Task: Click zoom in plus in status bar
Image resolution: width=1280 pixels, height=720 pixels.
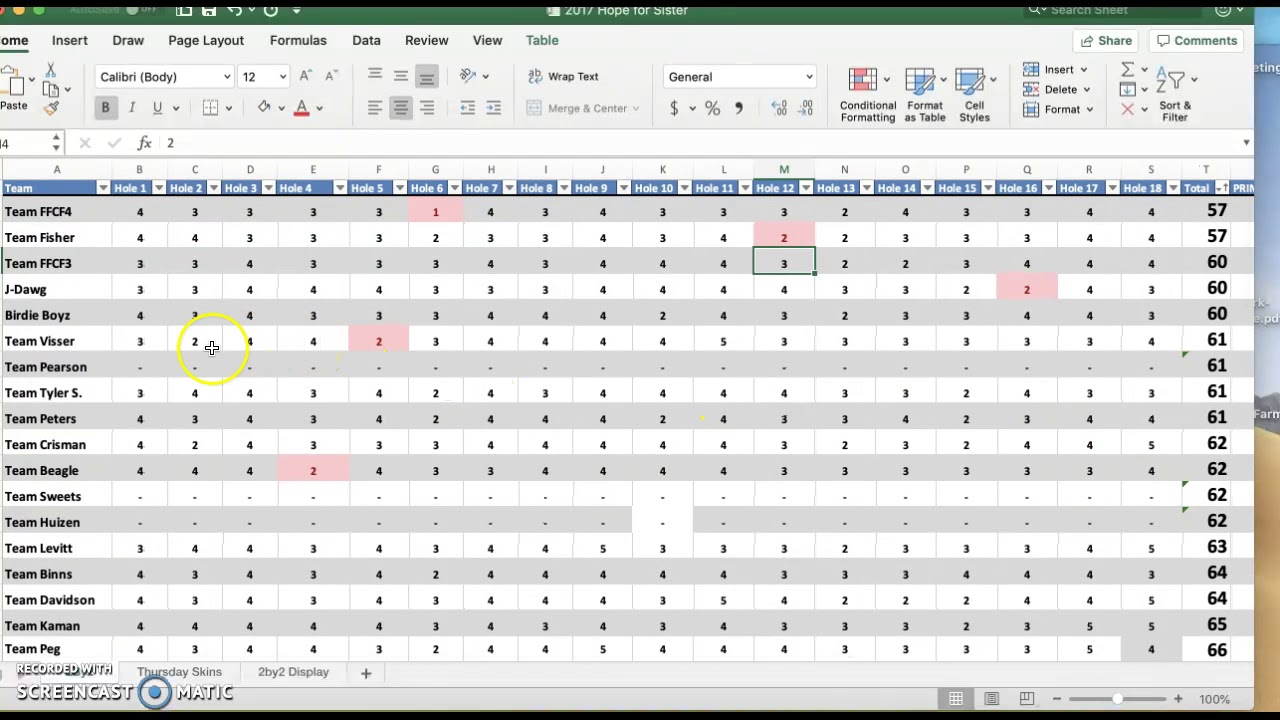Action: 1178,699
